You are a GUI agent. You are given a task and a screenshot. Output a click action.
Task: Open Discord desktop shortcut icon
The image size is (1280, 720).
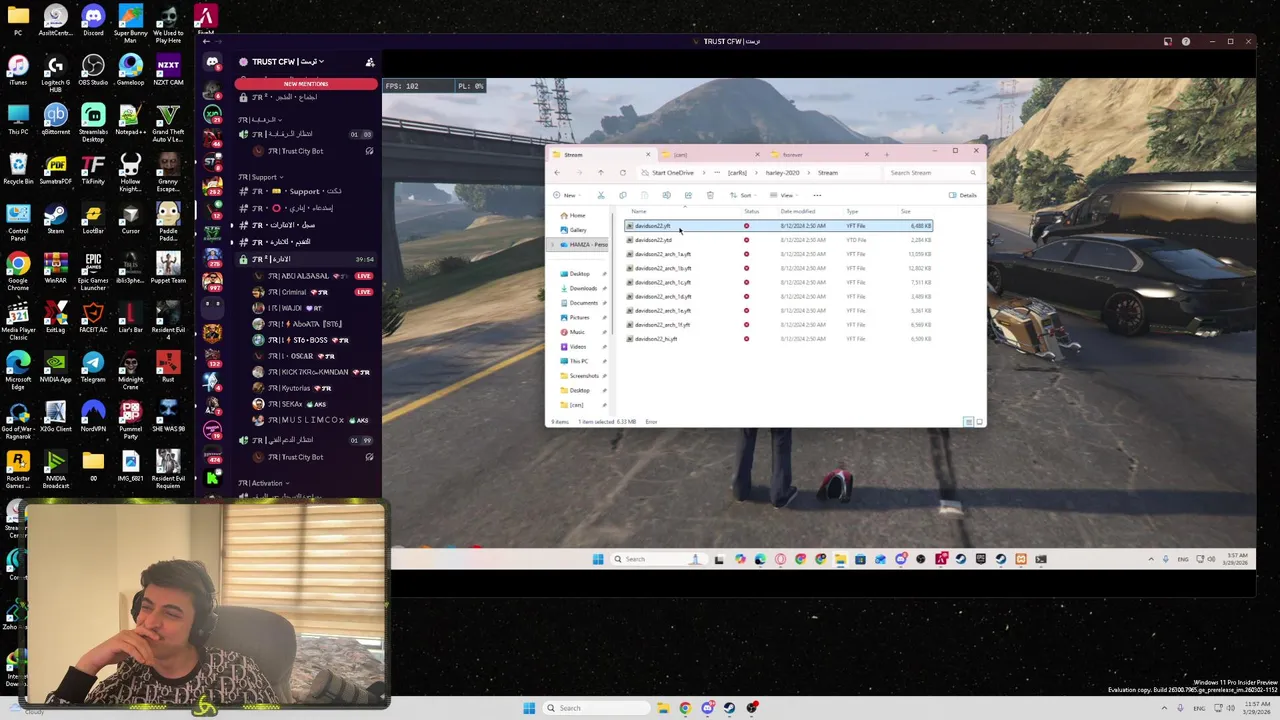(93, 20)
